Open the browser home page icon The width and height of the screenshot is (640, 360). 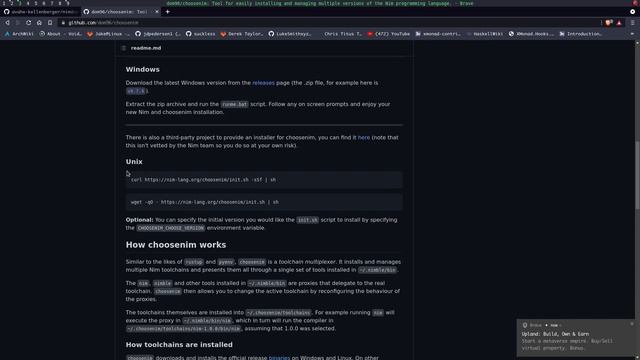(39, 23)
